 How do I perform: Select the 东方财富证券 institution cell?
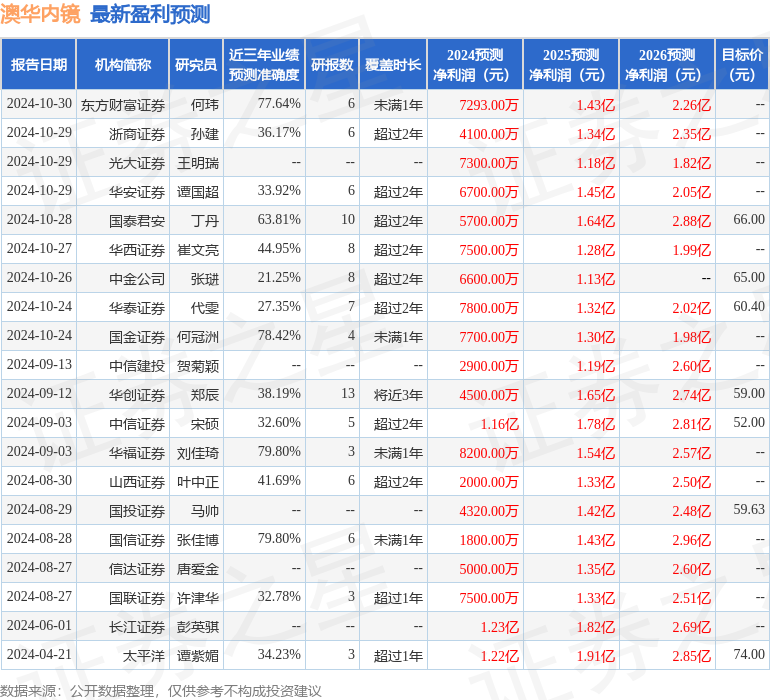click(123, 105)
